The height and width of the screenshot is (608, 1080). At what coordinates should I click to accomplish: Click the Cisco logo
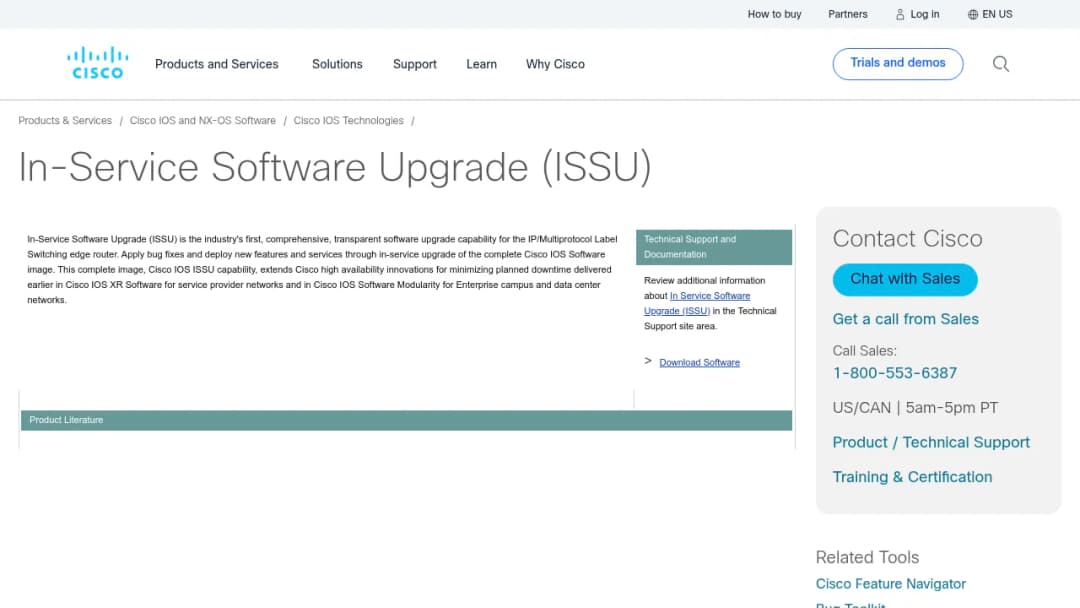(x=97, y=63)
